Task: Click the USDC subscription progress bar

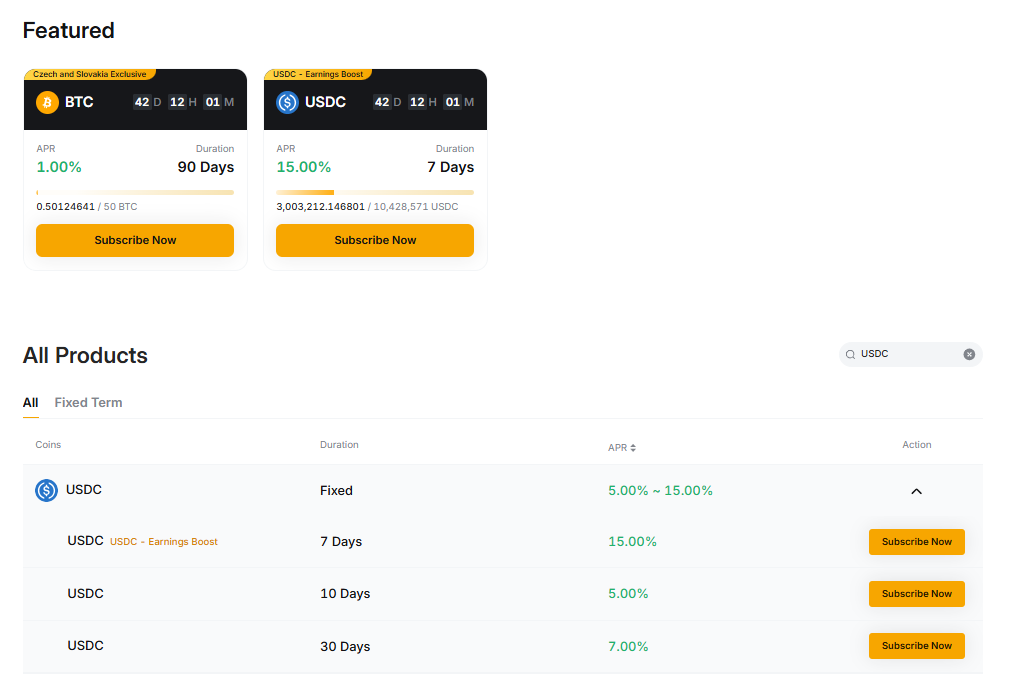Action: click(x=375, y=192)
